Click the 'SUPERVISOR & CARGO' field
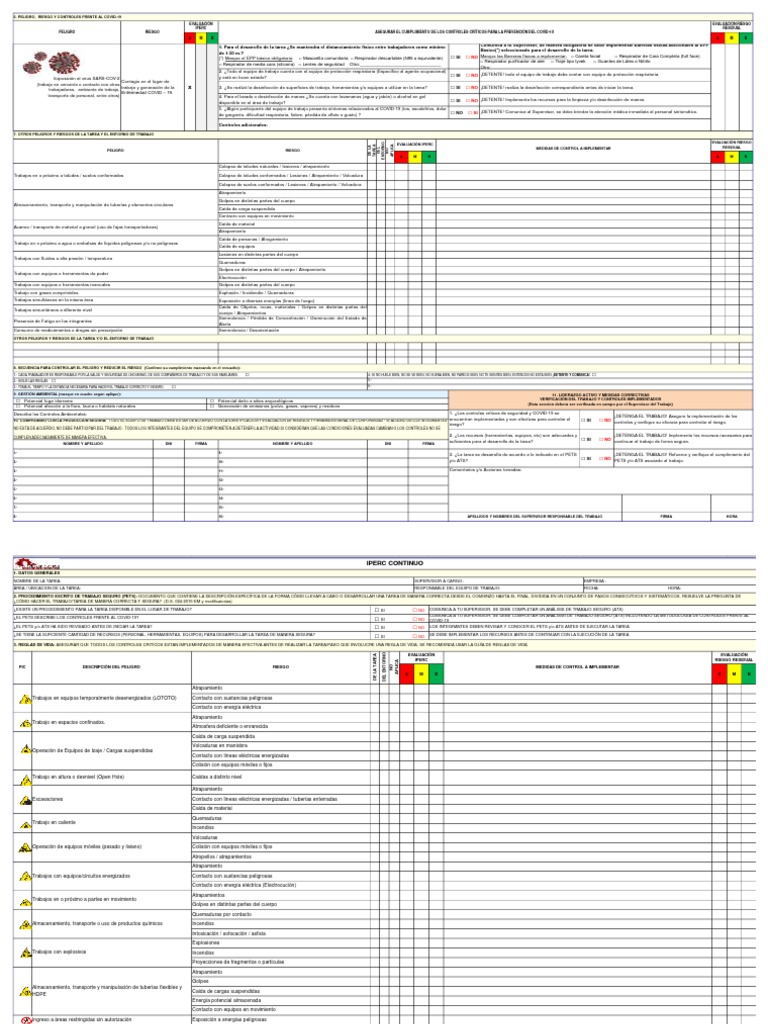Image resolution: width=768 pixels, height=1024 pixels. pos(498,581)
